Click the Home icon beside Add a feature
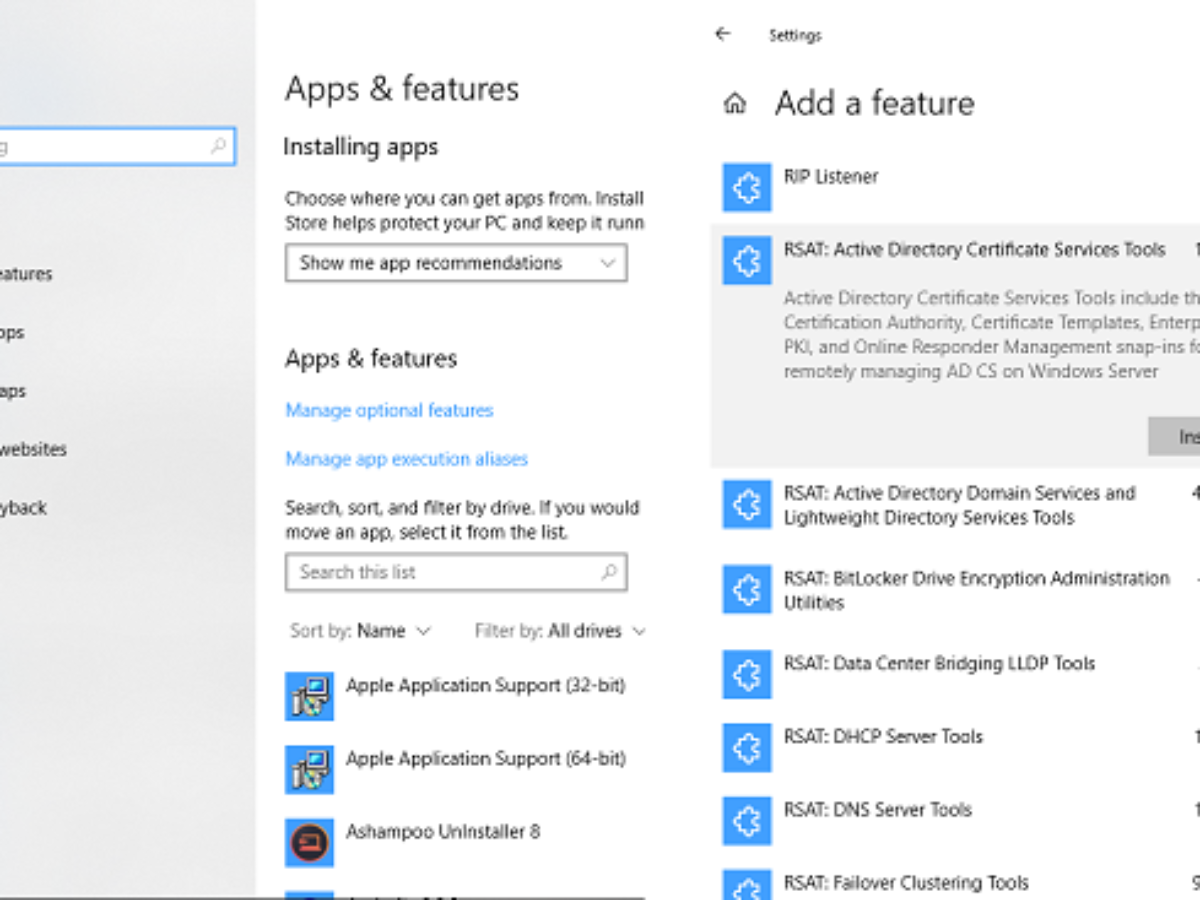The height and width of the screenshot is (900, 1200). tap(735, 103)
